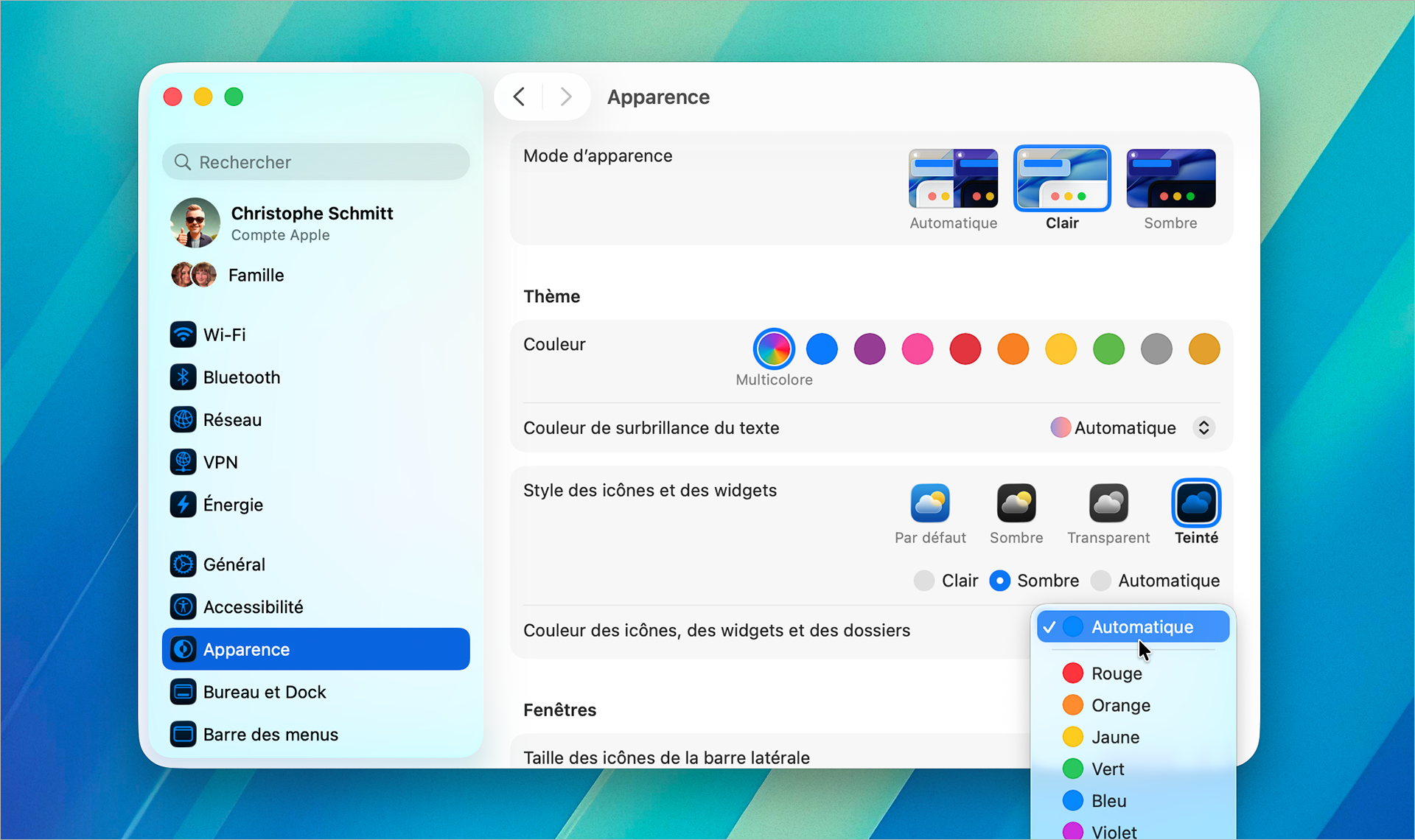Screen dimensions: 1415x840
Task: Open the VPN settings entry
Action: point(220,462)
